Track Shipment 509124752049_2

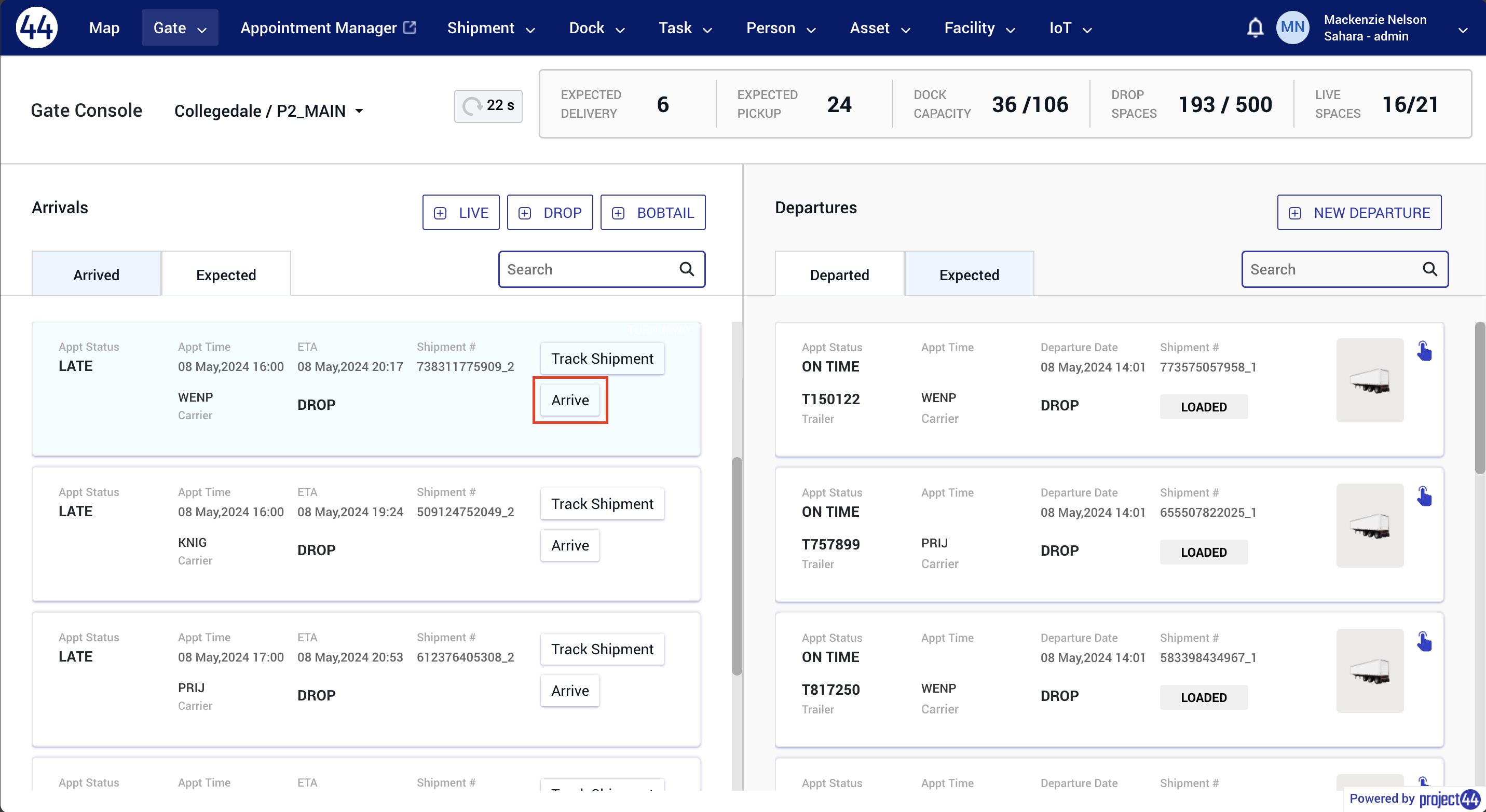602,504
